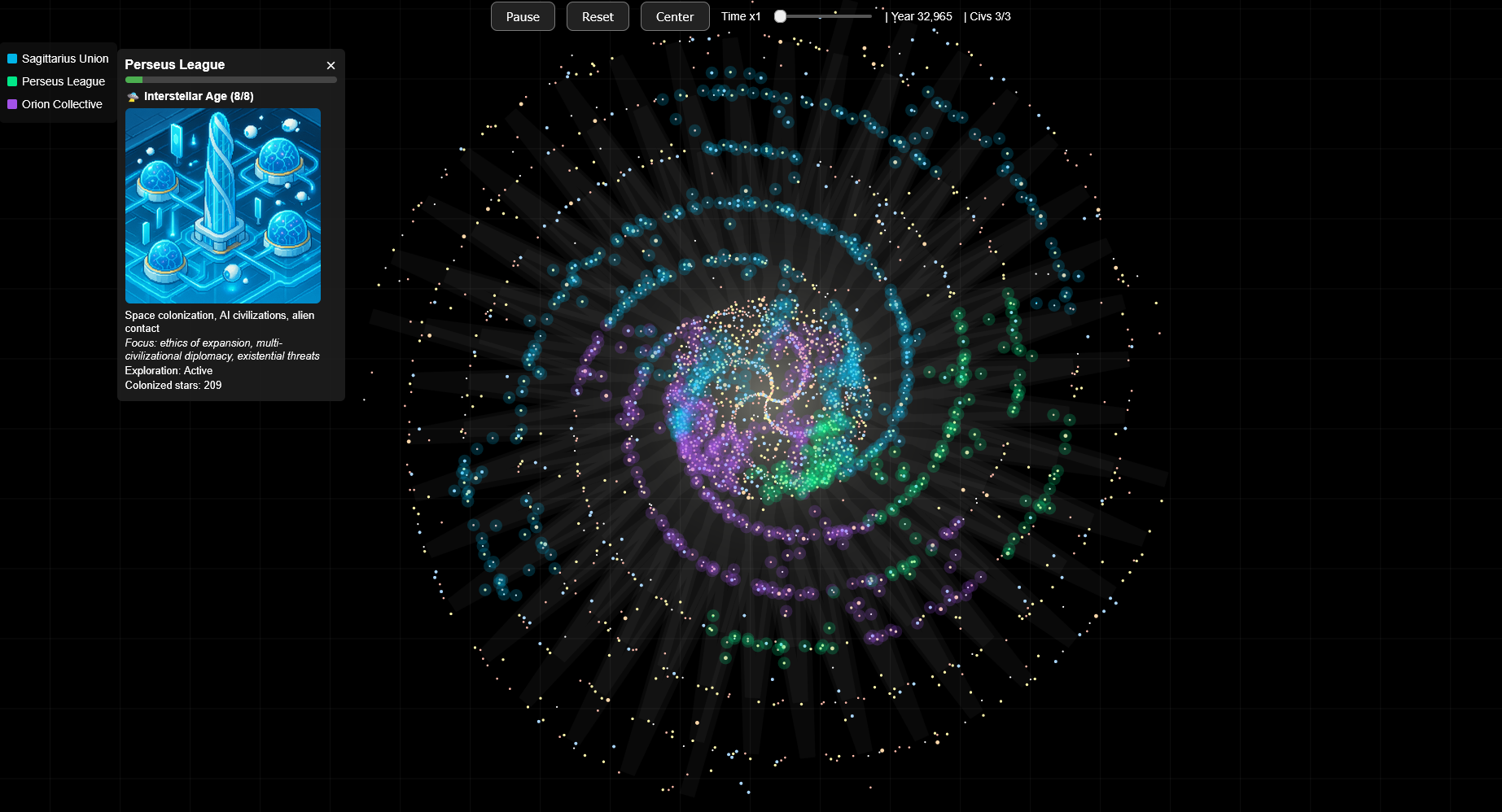Center the galaxy view

tap(675, 16)
